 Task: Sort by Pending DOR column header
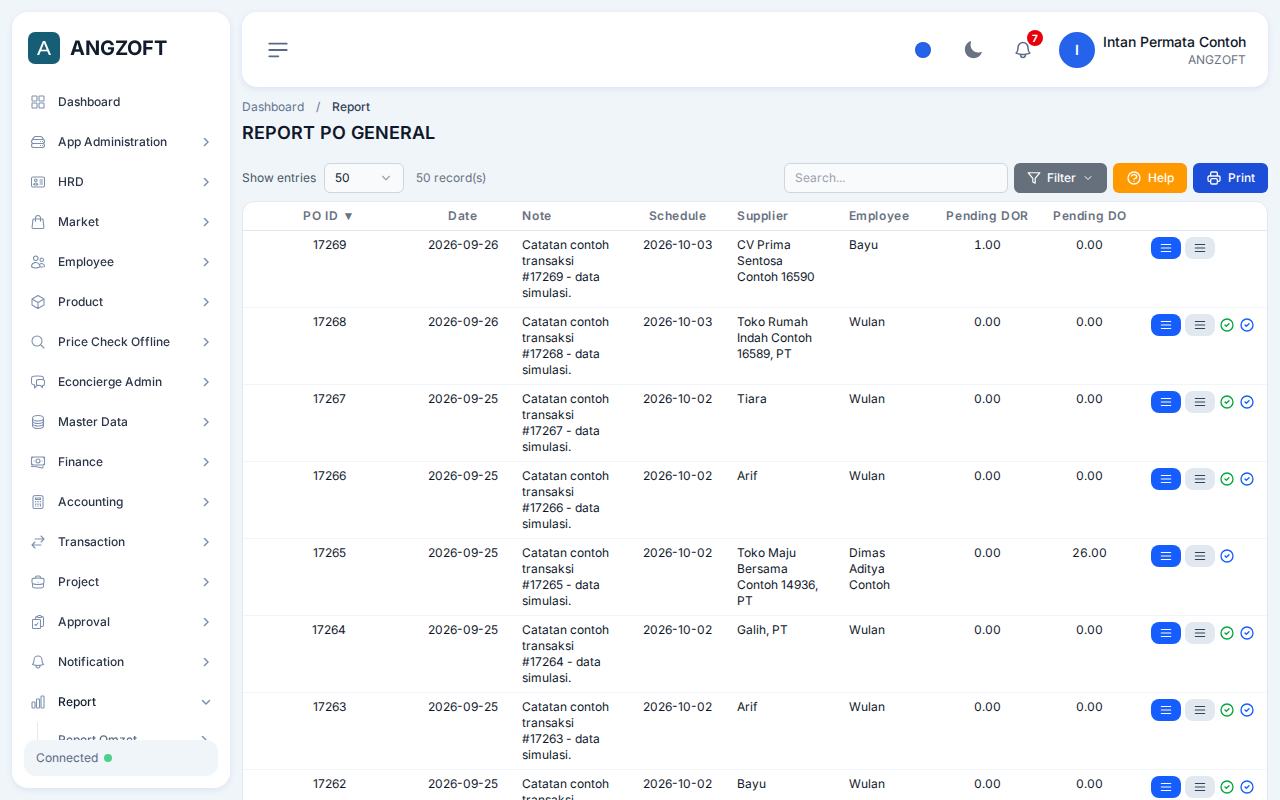coord(987,216)
